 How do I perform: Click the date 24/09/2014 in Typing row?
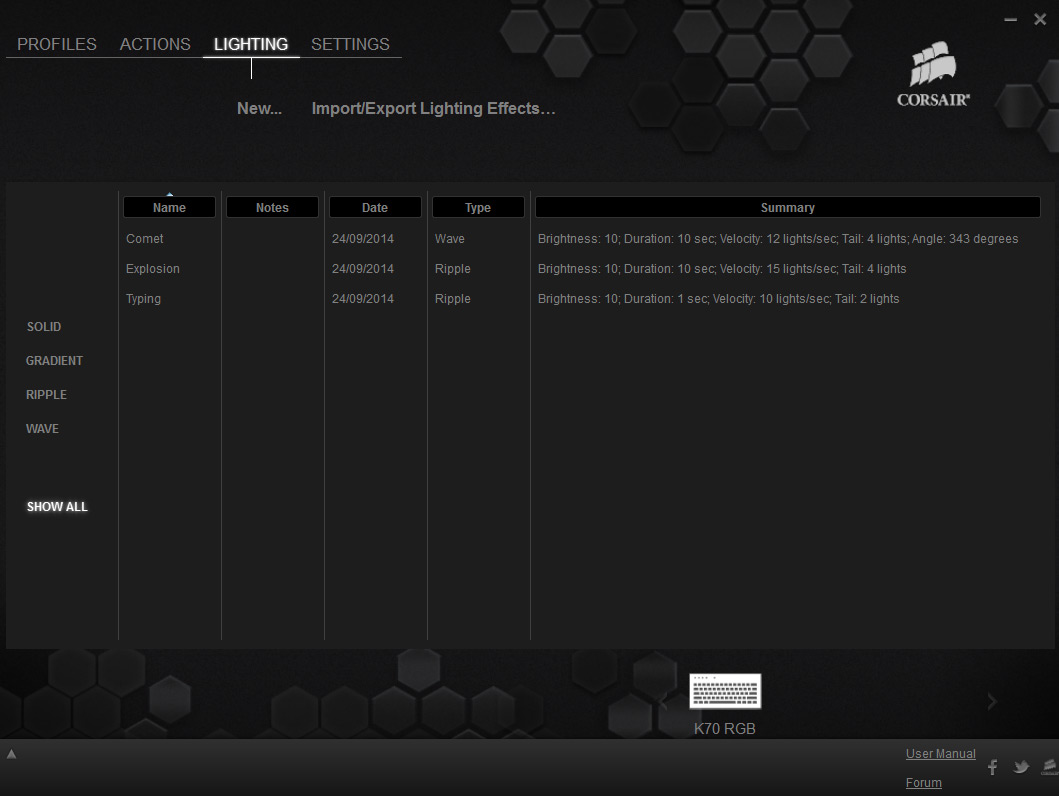(x=363, y=299)
